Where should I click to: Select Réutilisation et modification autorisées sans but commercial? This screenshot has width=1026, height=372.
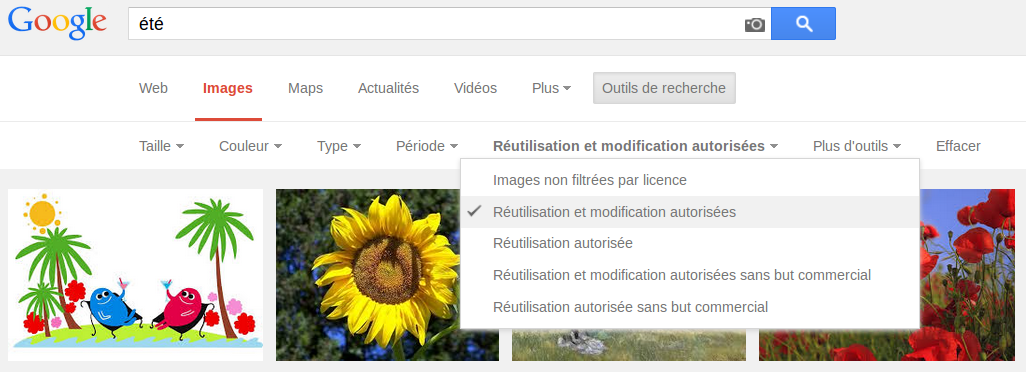tap(690, 275)
